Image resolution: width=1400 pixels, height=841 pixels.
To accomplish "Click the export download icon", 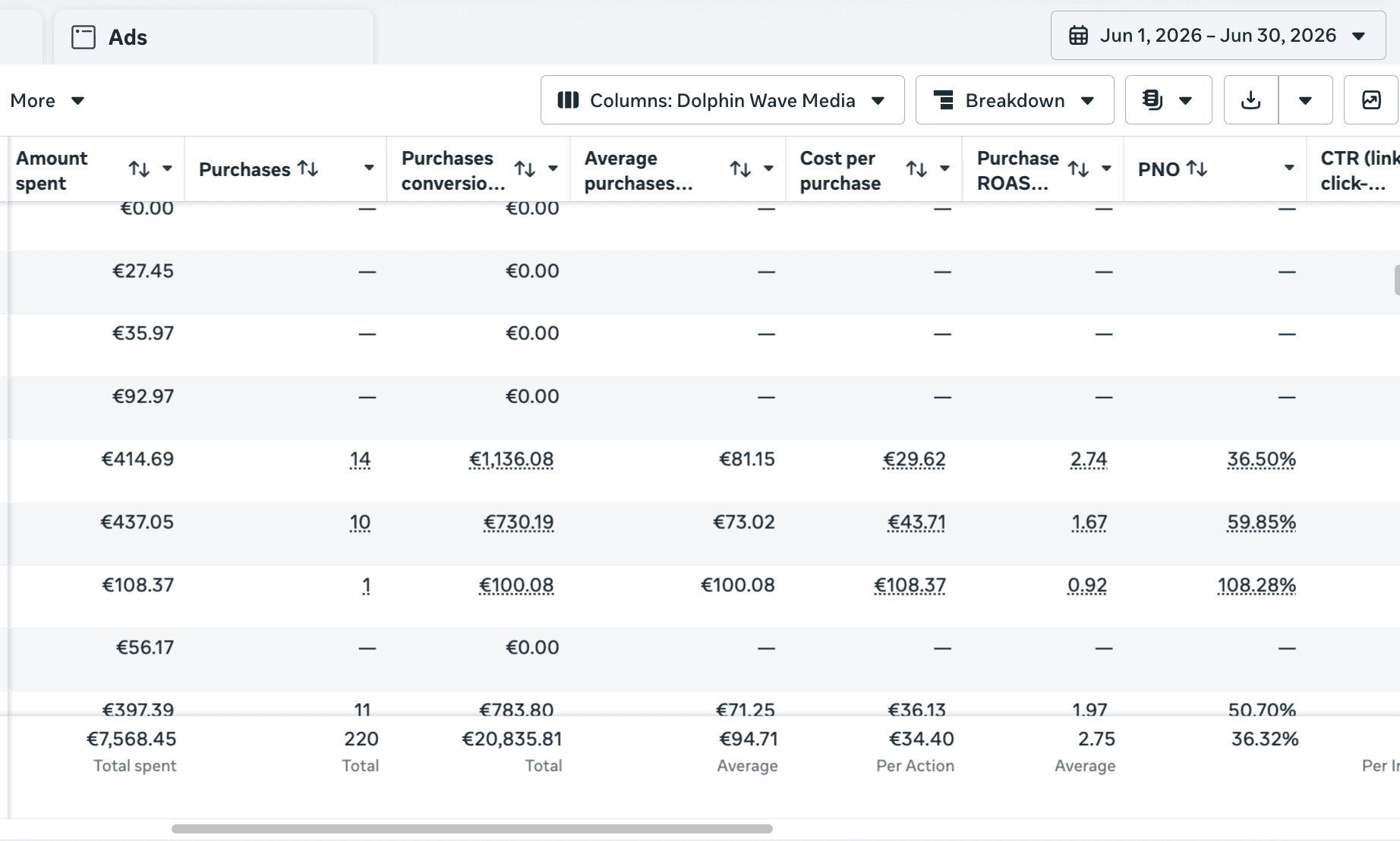I will pyautogui.click(x=1251, y=100).
